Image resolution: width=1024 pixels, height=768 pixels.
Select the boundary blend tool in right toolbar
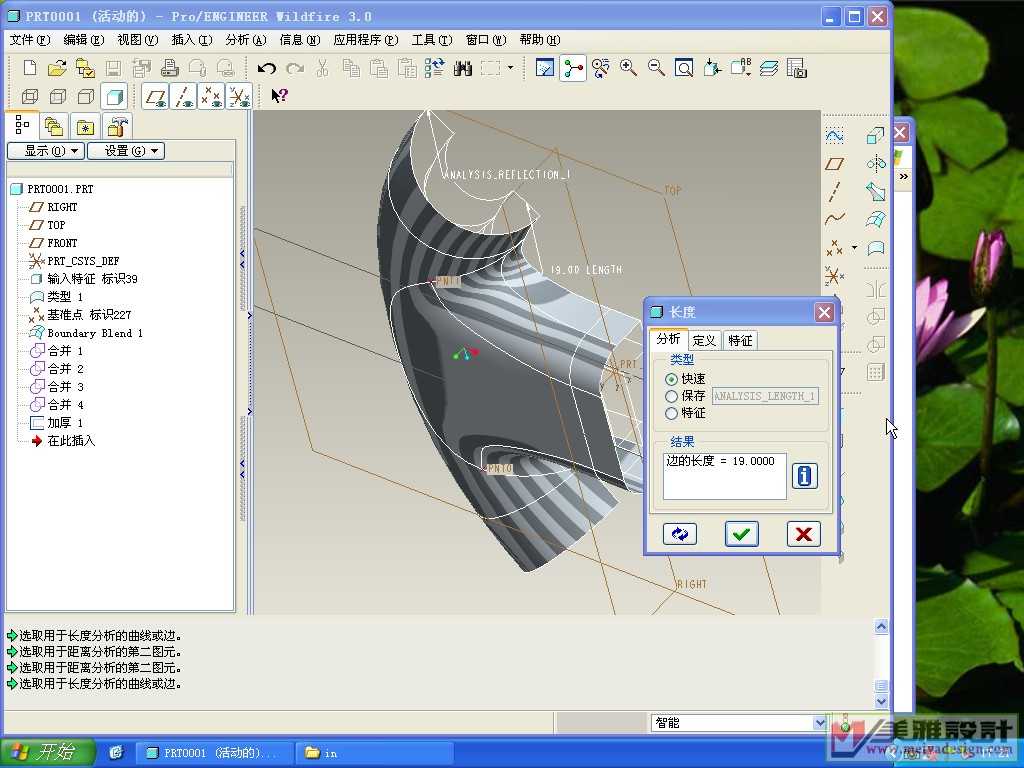coord(875,219)
